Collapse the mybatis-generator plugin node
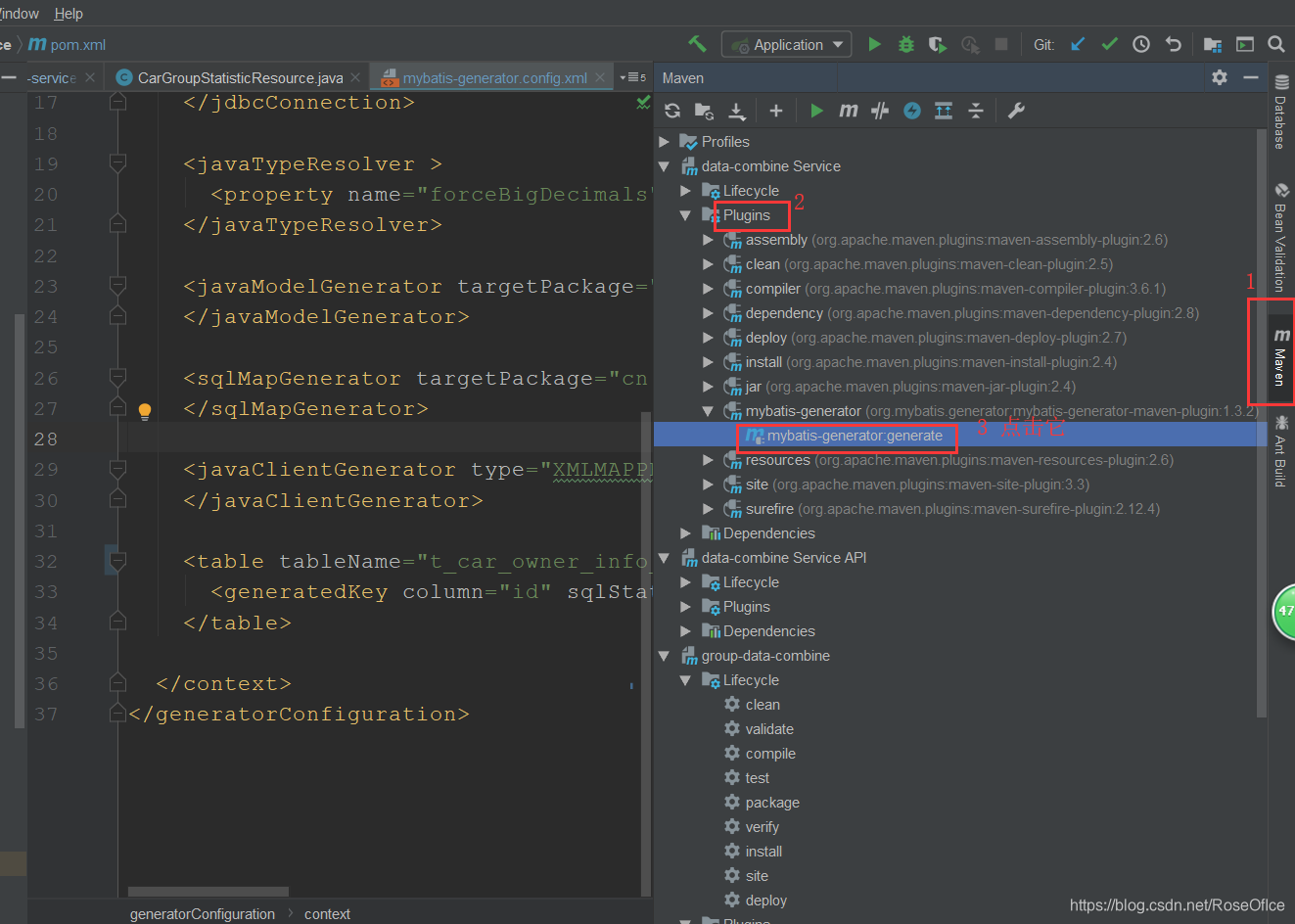Screen dimensions: 1295x924 708,411
